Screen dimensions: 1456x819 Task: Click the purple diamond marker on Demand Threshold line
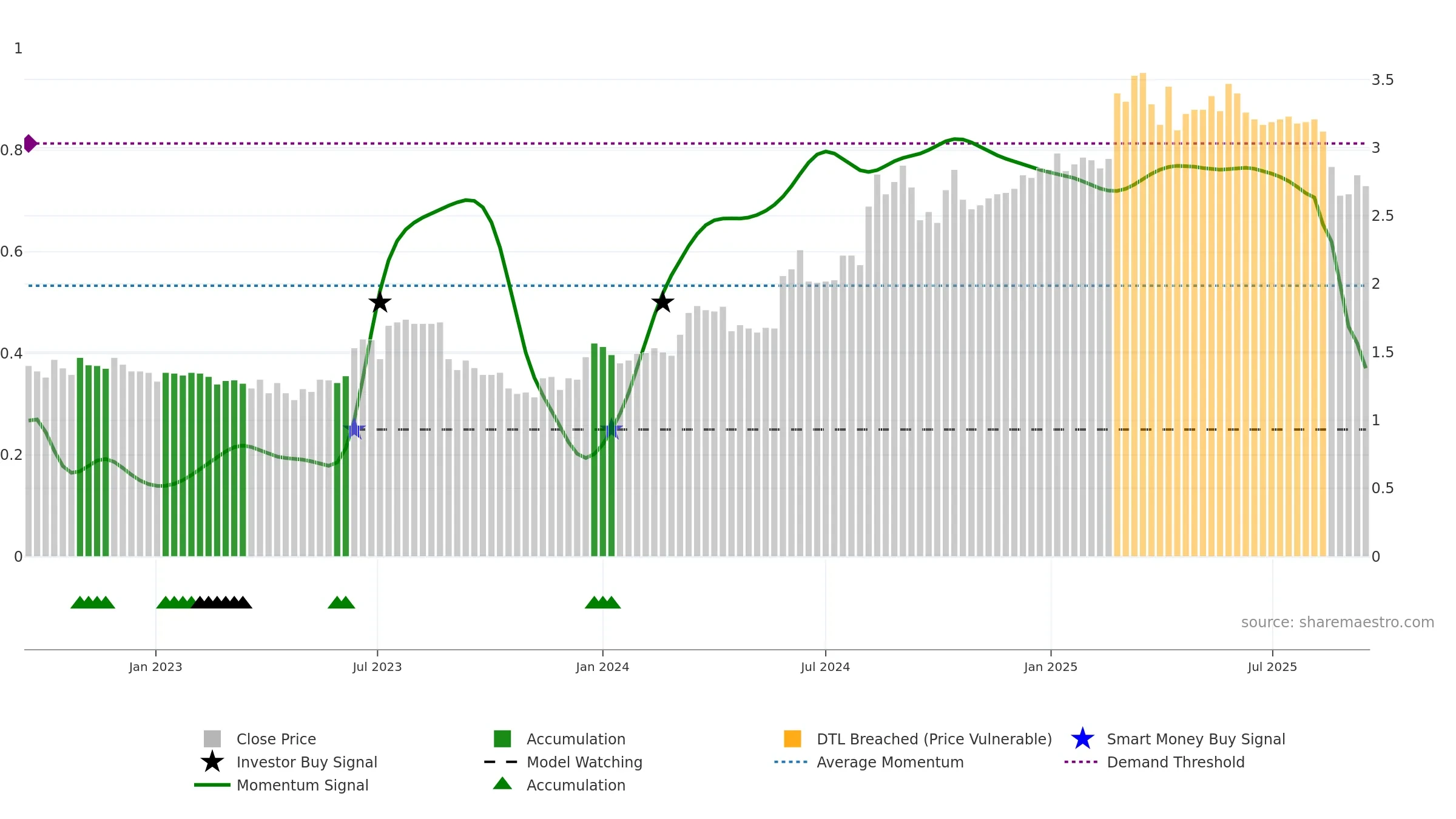(x=30, y=144)
